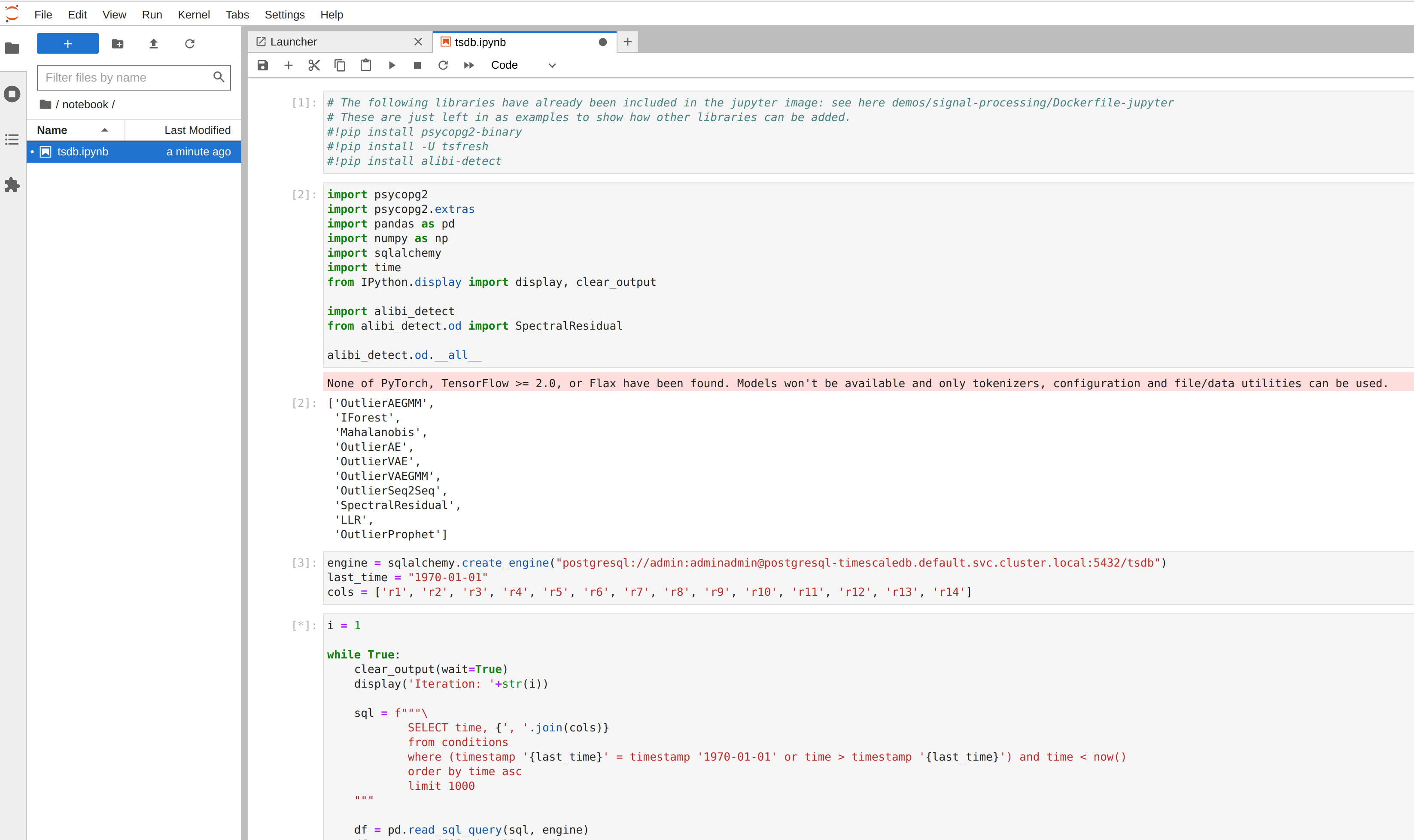Sort files by Name column
Viewport: 1414px width, 840px height.
pos(52,130)
